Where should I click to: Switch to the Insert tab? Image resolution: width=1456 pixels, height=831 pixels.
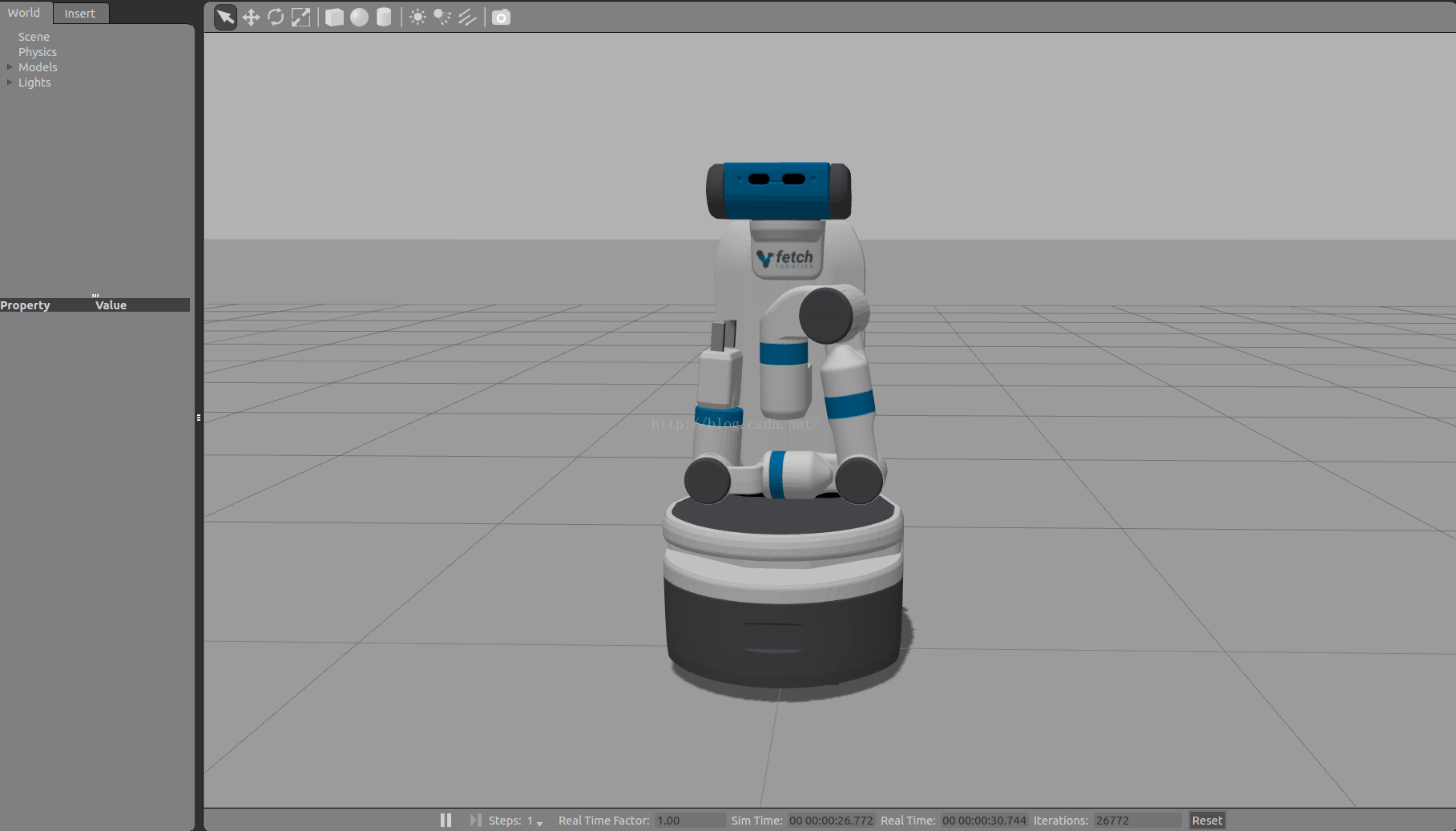click(80, 13)
